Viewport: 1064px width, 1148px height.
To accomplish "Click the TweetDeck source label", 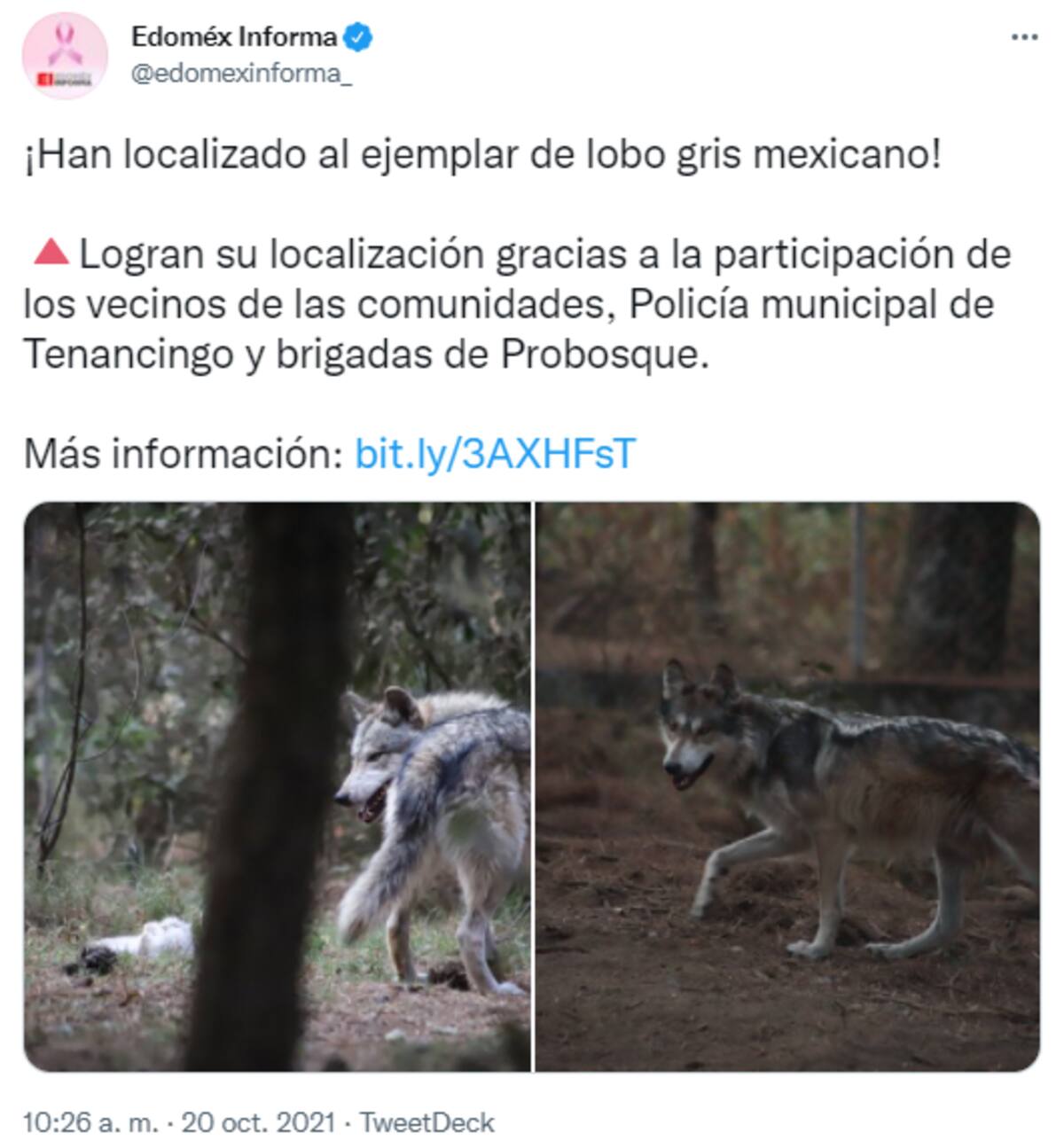I will [x=426, y=1123].
